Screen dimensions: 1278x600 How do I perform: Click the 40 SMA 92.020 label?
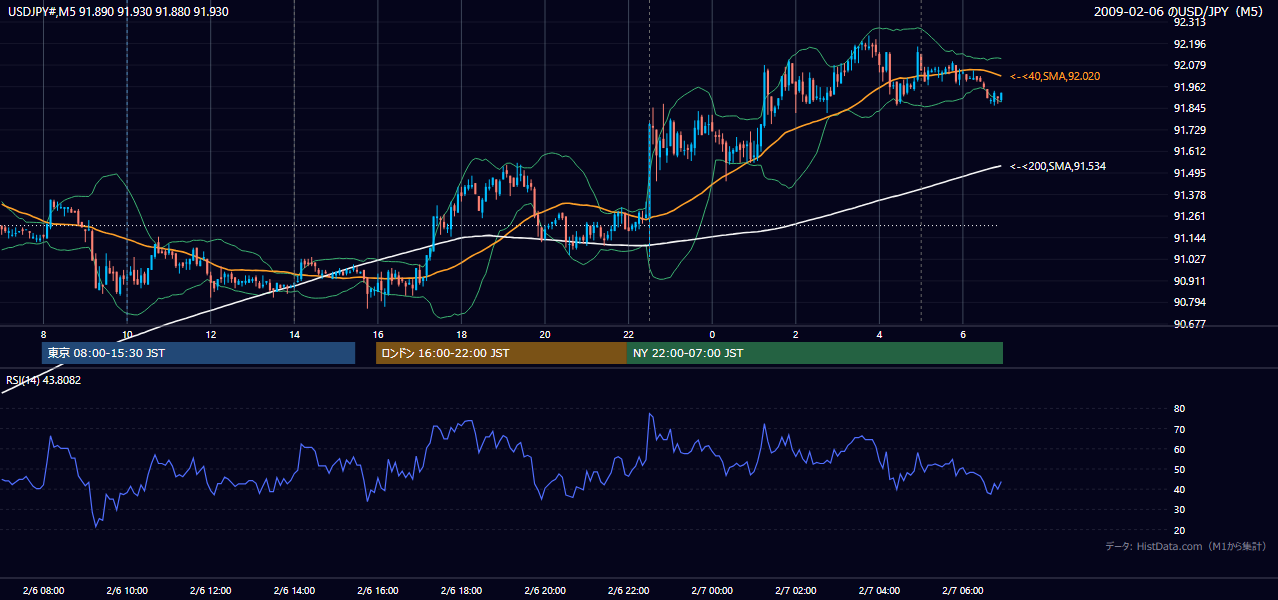1056,76
